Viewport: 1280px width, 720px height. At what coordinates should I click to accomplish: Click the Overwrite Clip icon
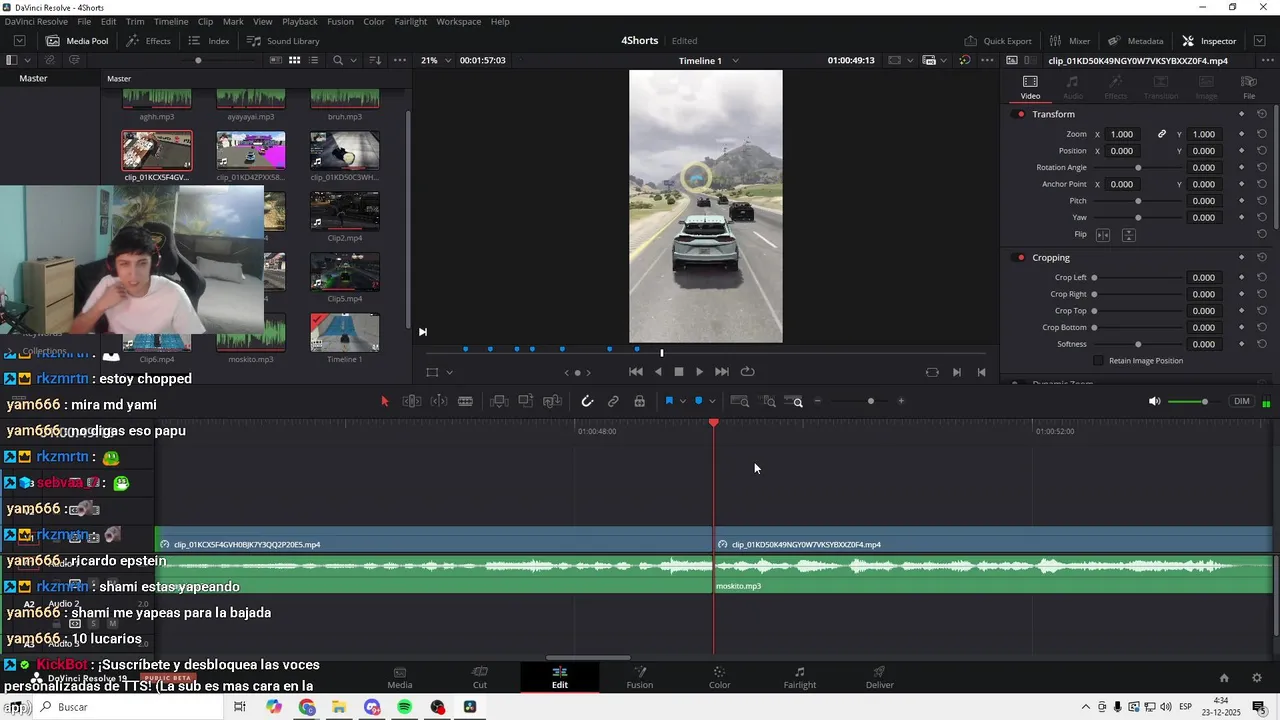pos(525,401)
